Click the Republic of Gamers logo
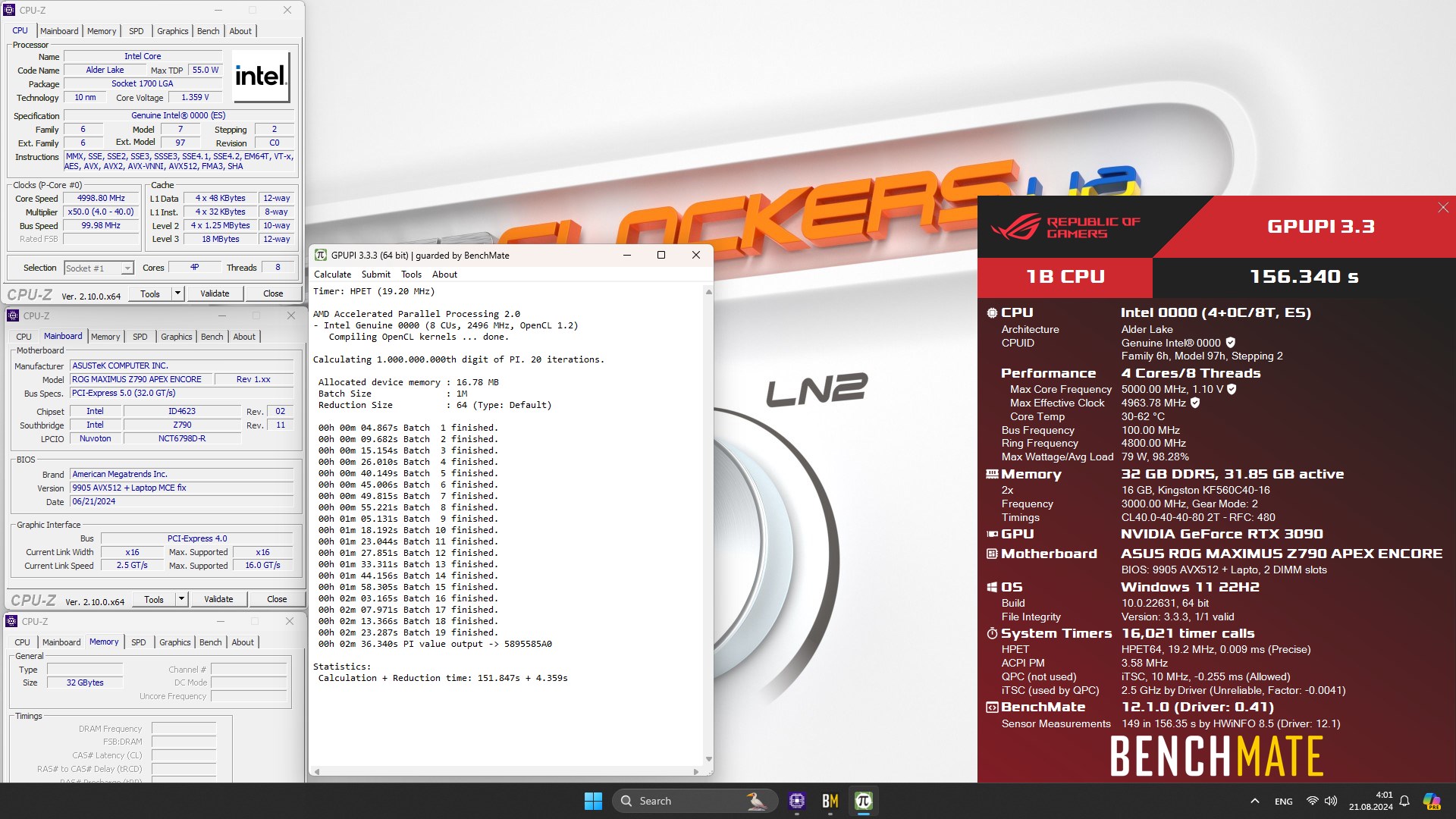Screen dimensions: 1456x819 (x=1065, y=227)
